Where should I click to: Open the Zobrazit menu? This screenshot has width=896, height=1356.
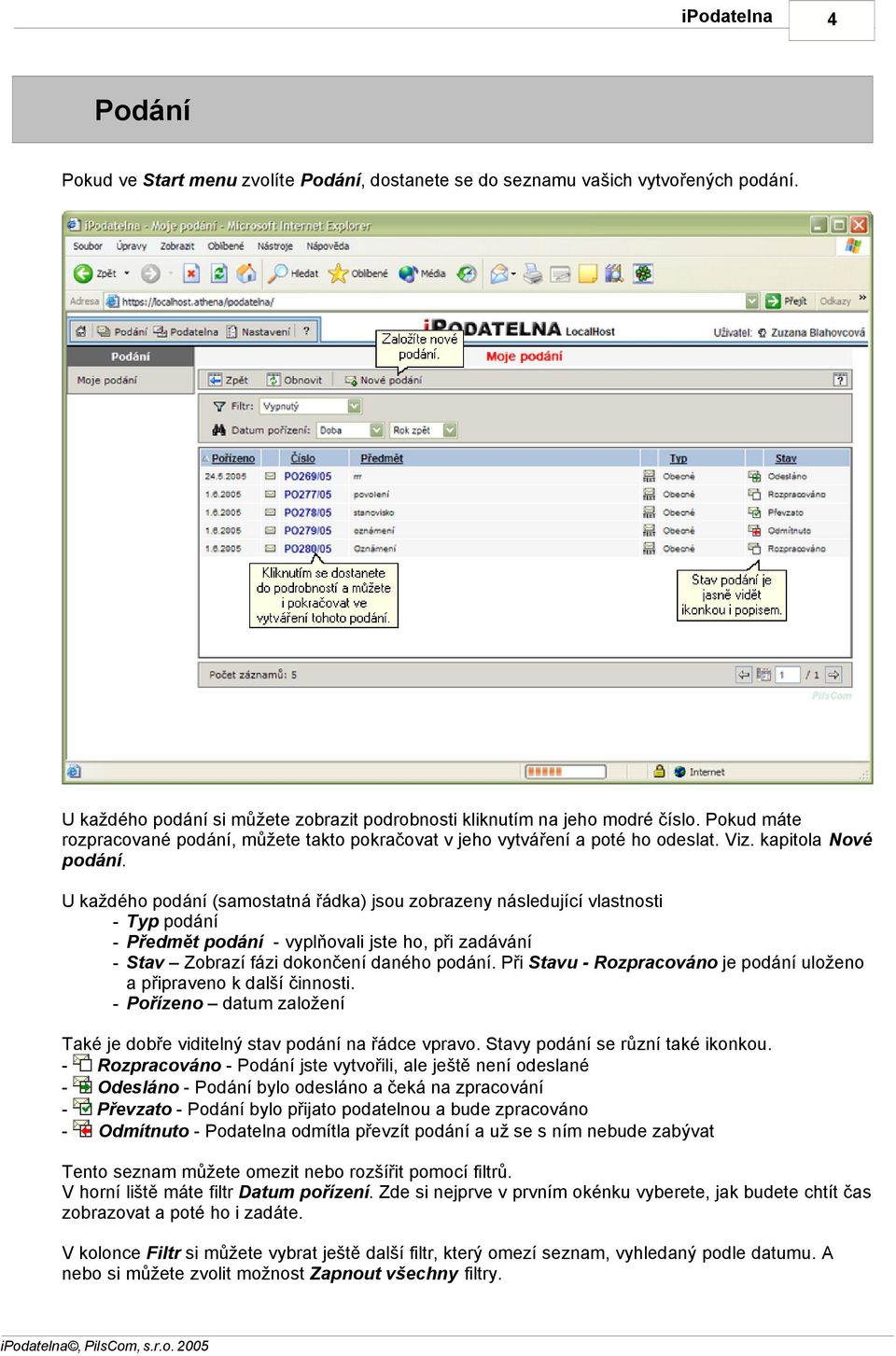(x=177, y=246)
